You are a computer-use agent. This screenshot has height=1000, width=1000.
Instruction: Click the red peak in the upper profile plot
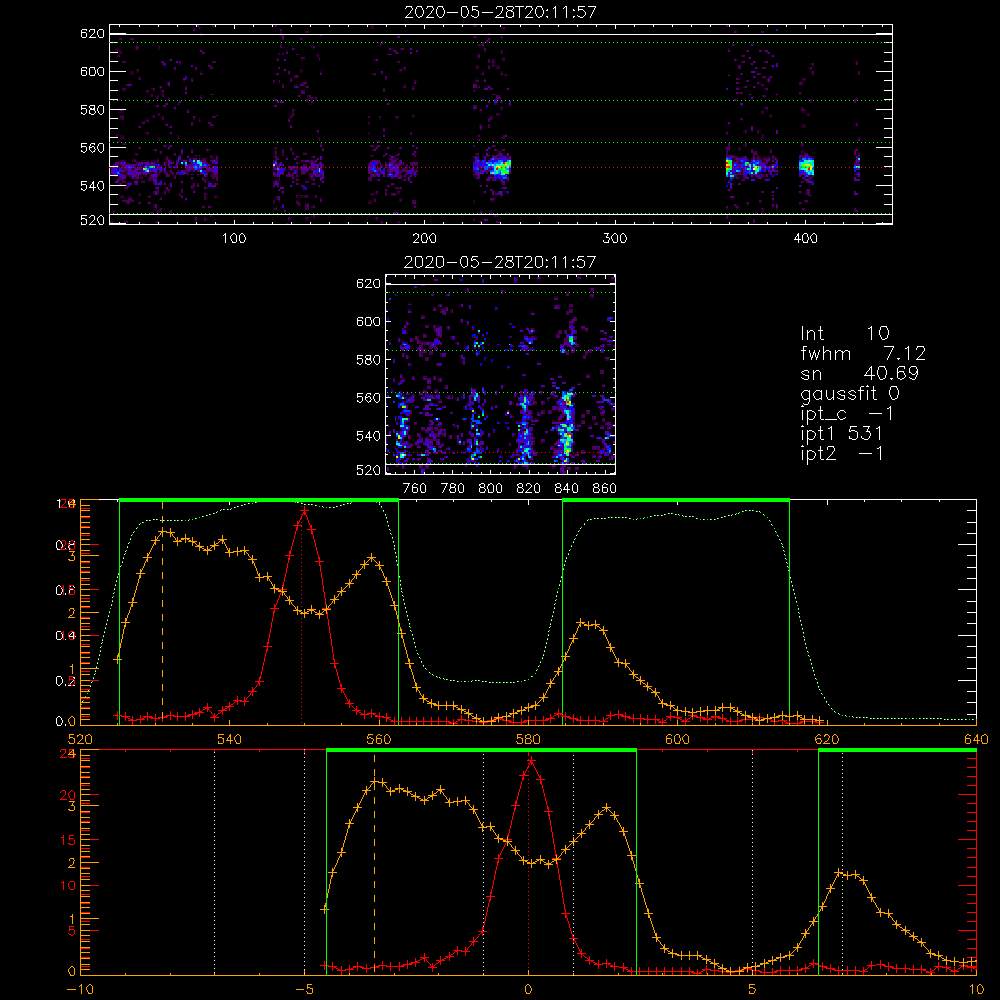[x=304, y=511]
